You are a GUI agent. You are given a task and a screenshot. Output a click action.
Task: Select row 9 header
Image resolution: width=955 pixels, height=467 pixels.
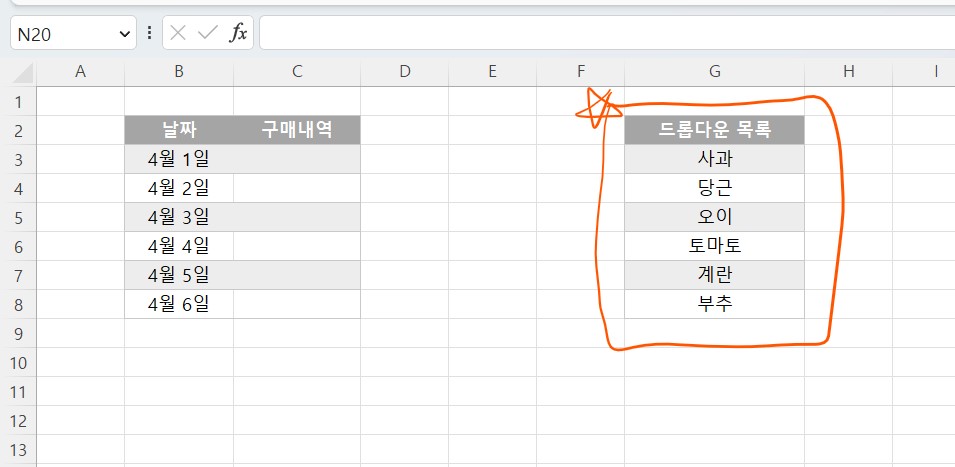[x=18, y=334]
